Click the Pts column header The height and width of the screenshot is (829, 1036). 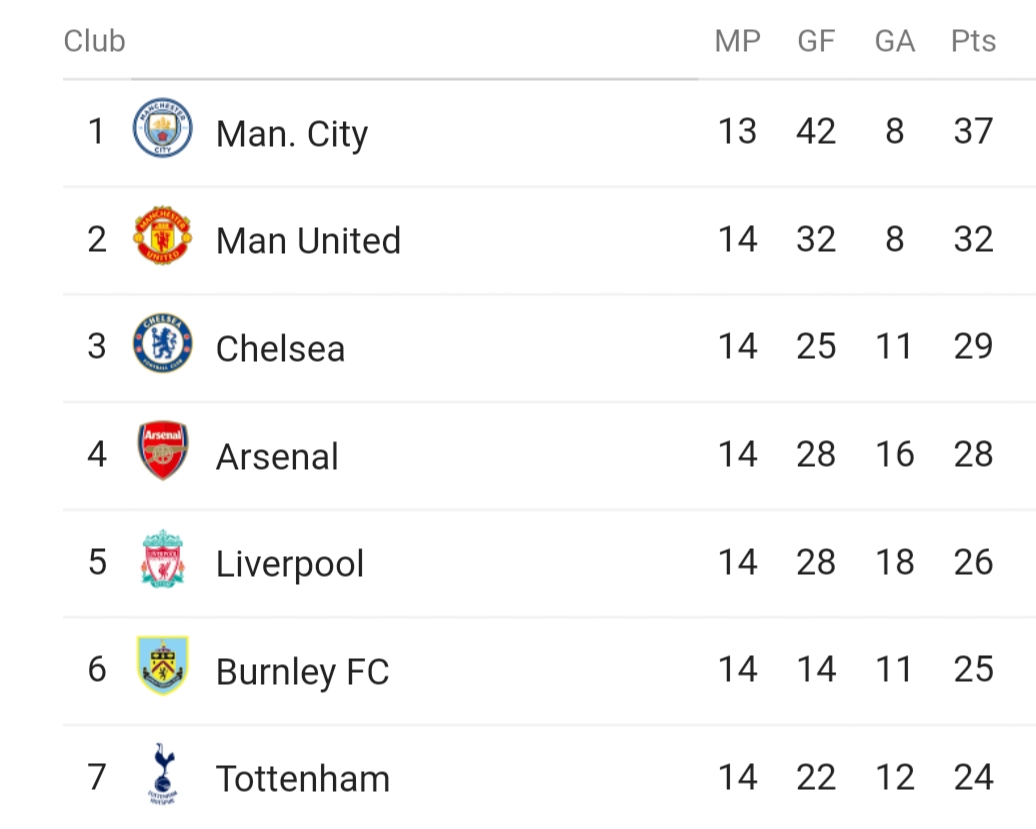pyautogui.click(x=973, y=41)
